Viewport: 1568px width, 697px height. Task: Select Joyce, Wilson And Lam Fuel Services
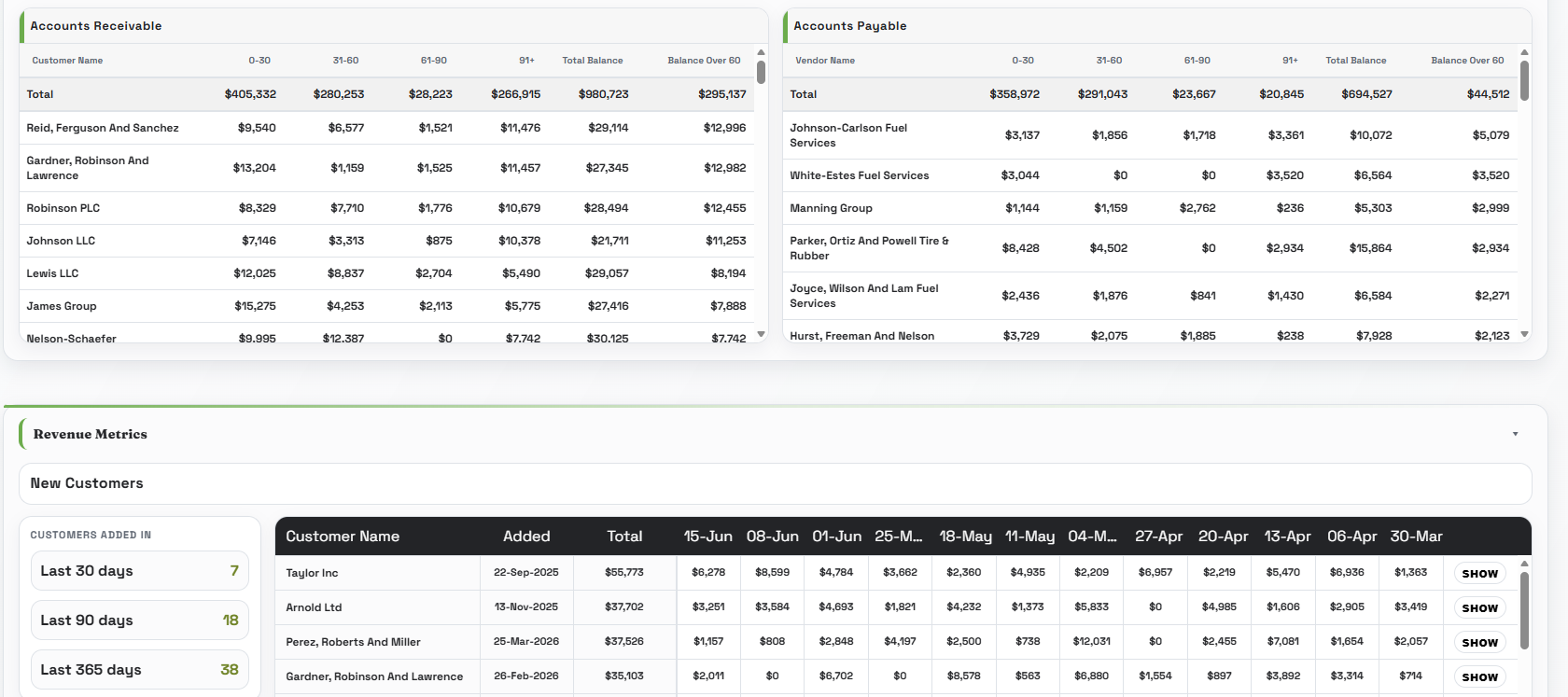(1150, 296)
